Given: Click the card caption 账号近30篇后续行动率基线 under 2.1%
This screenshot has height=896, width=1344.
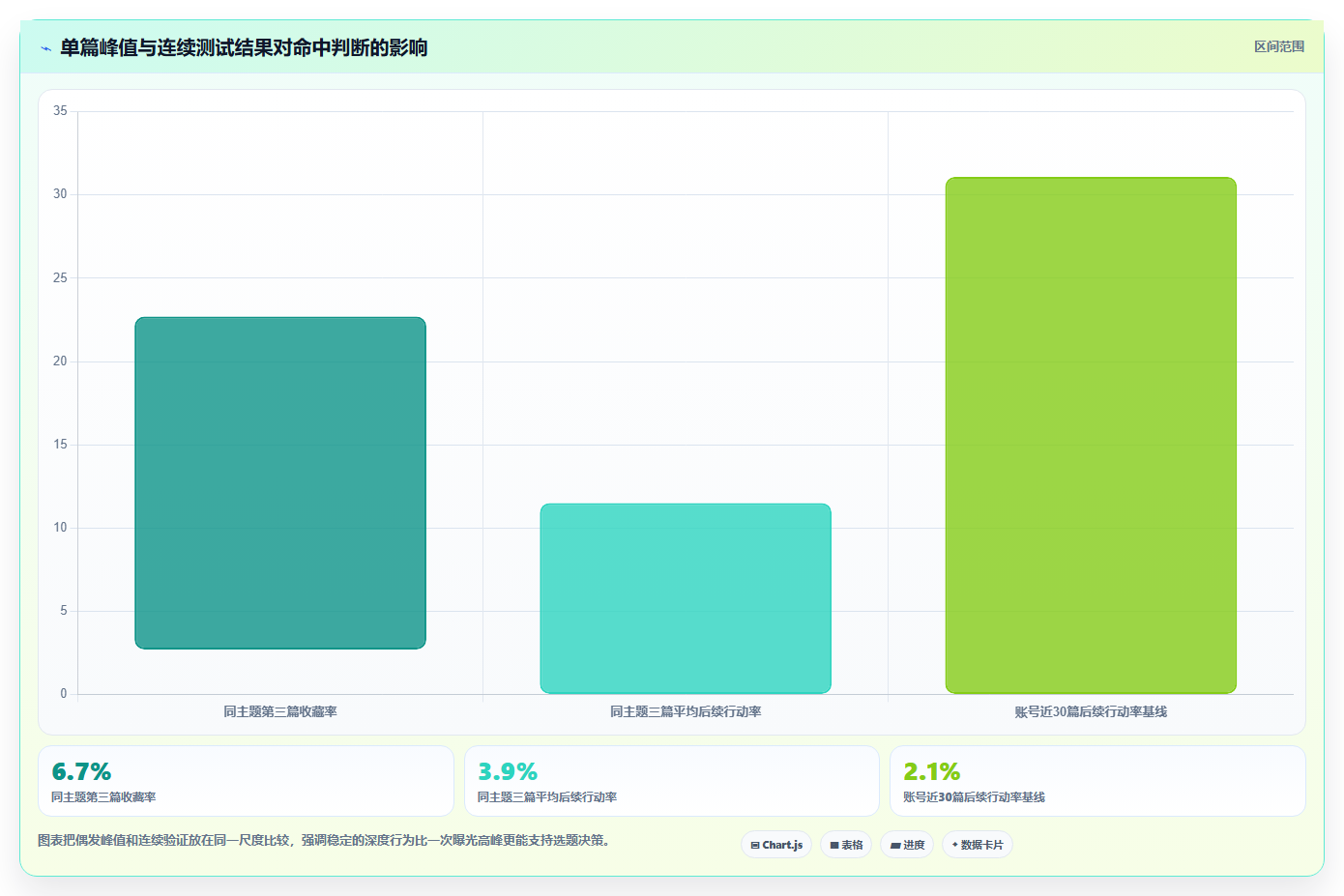Looking at the screenshot, I should [974, 797].
